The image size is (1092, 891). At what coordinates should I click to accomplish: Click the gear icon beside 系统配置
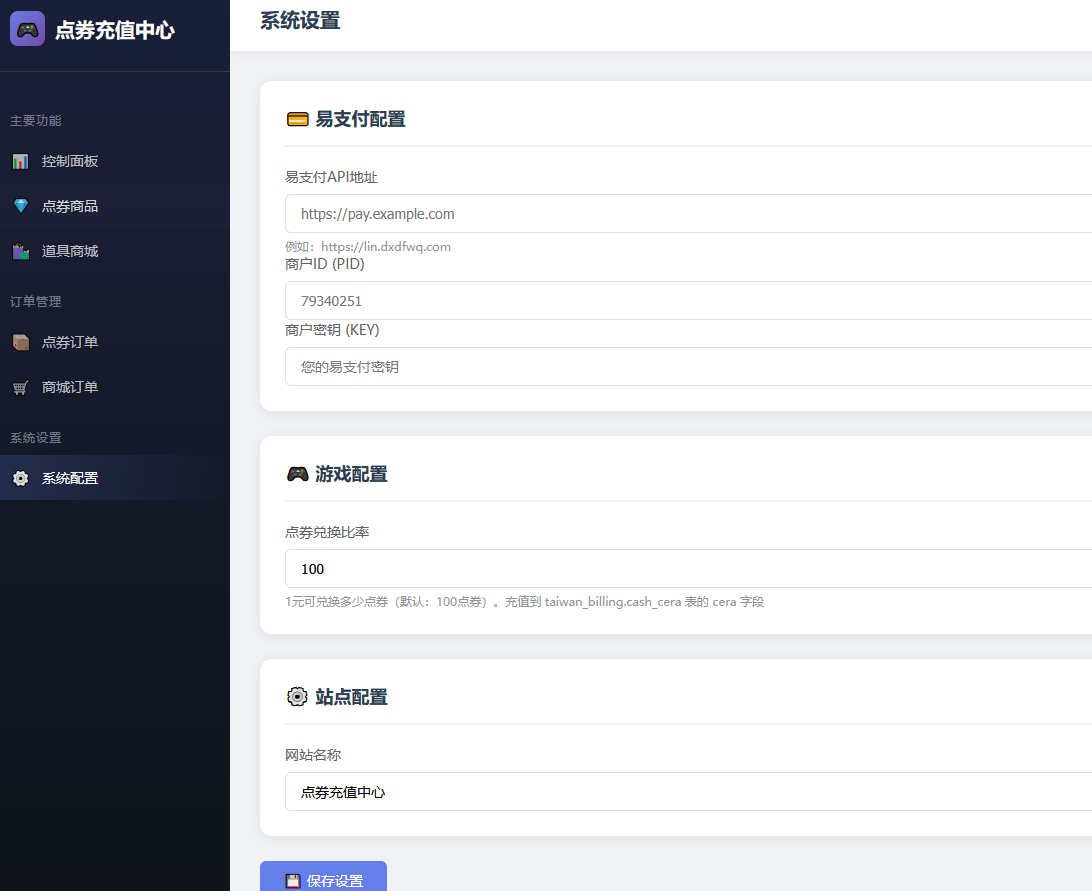20,478
